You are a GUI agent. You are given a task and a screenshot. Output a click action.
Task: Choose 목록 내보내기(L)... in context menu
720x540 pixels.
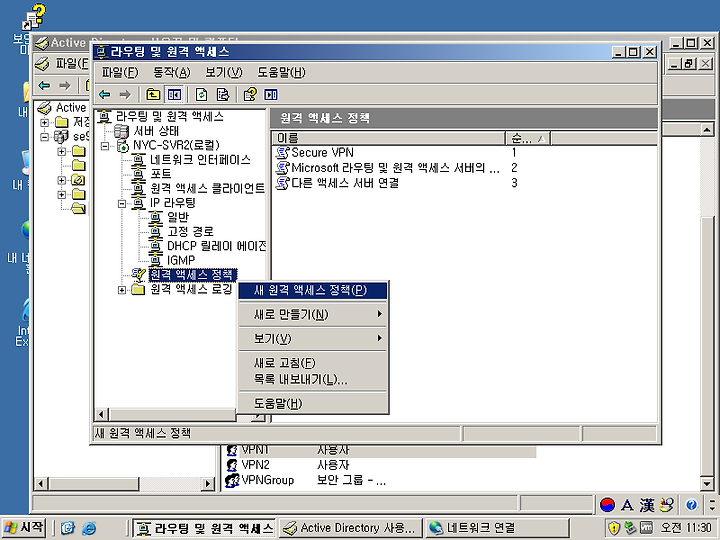(x=313, y=379)
